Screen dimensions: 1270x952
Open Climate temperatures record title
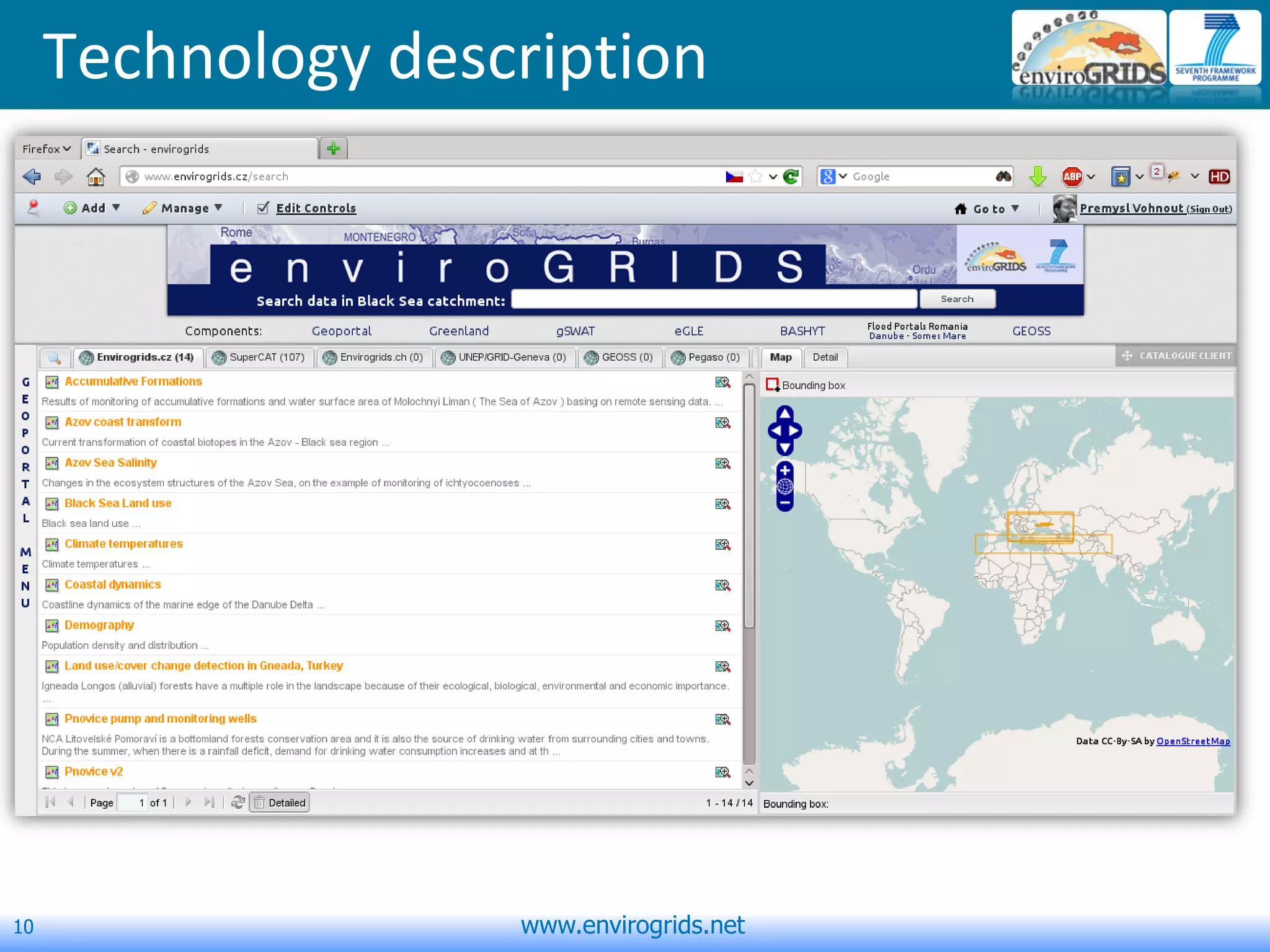click(x=123, y=544)
